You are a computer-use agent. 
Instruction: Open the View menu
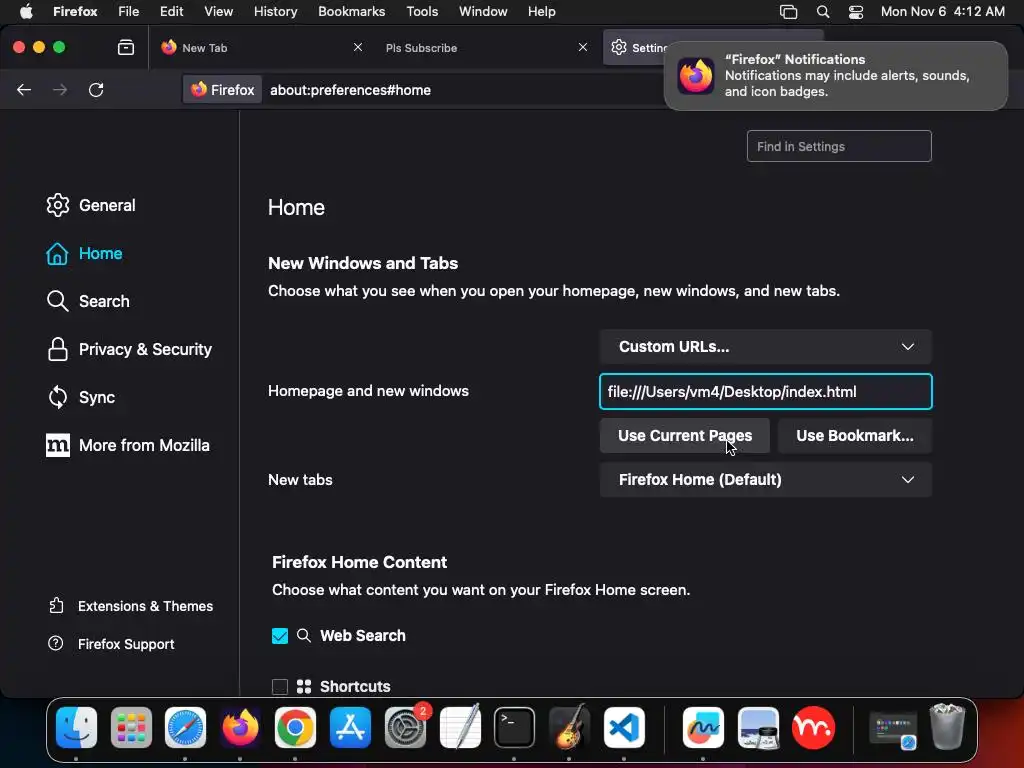[x=219, y=12]
